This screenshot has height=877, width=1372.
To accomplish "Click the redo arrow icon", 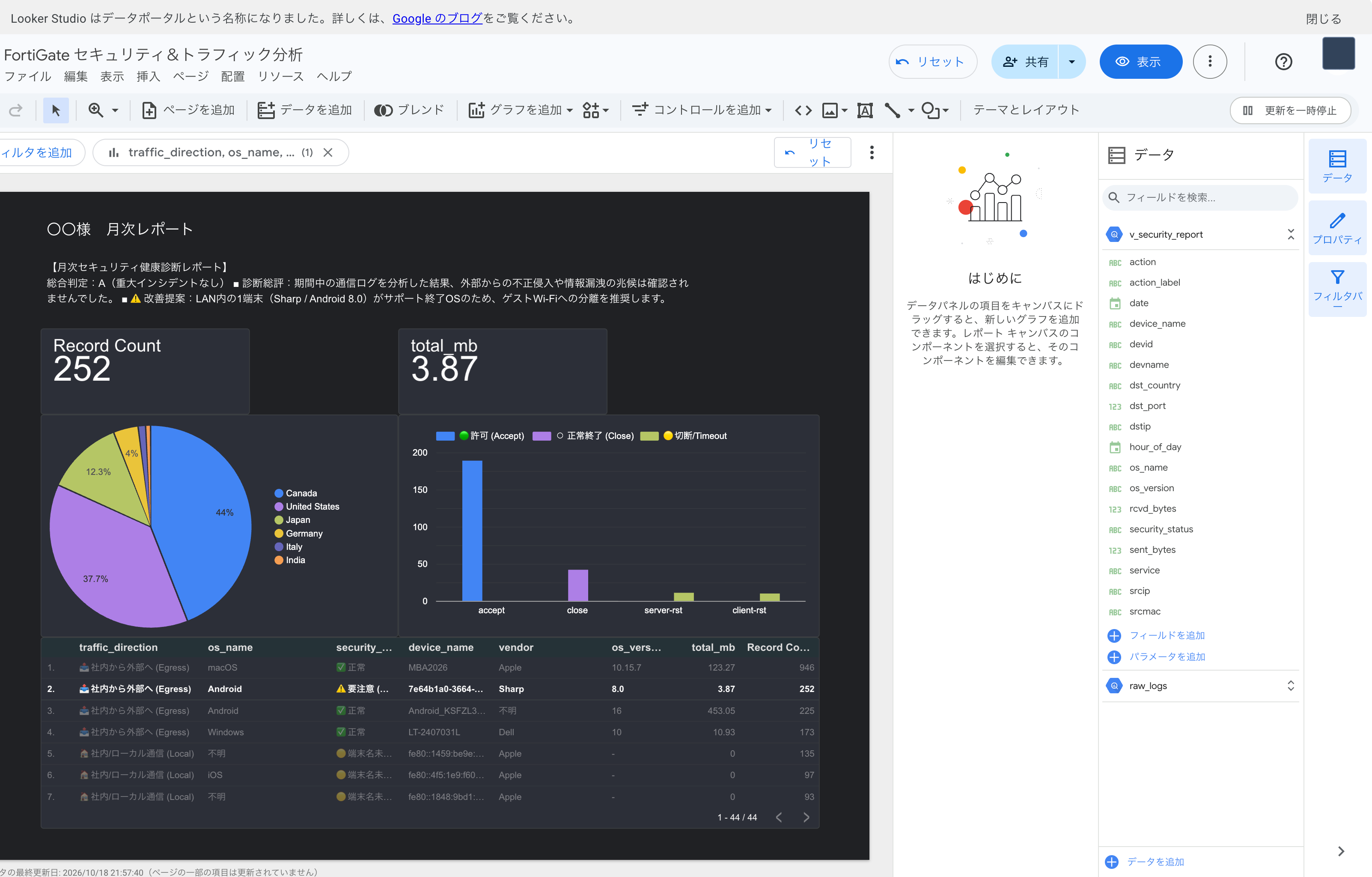I will tap(15, 110).
